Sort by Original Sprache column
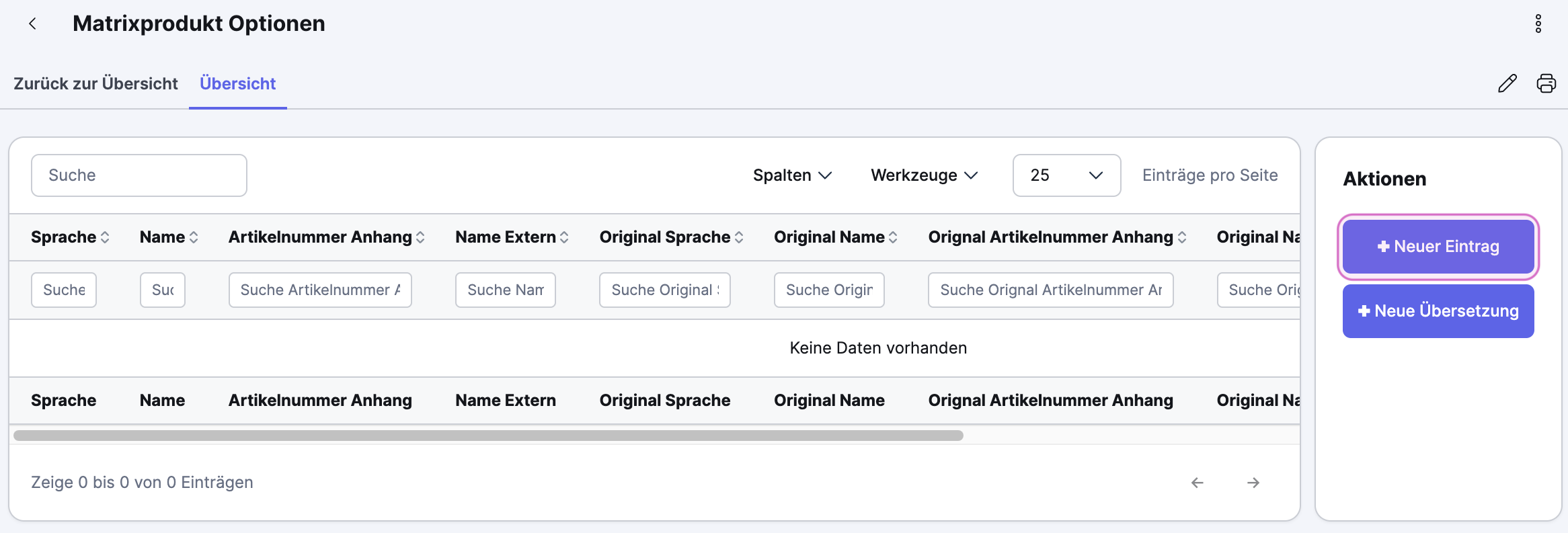1568x533 pixels. point(671,237)
